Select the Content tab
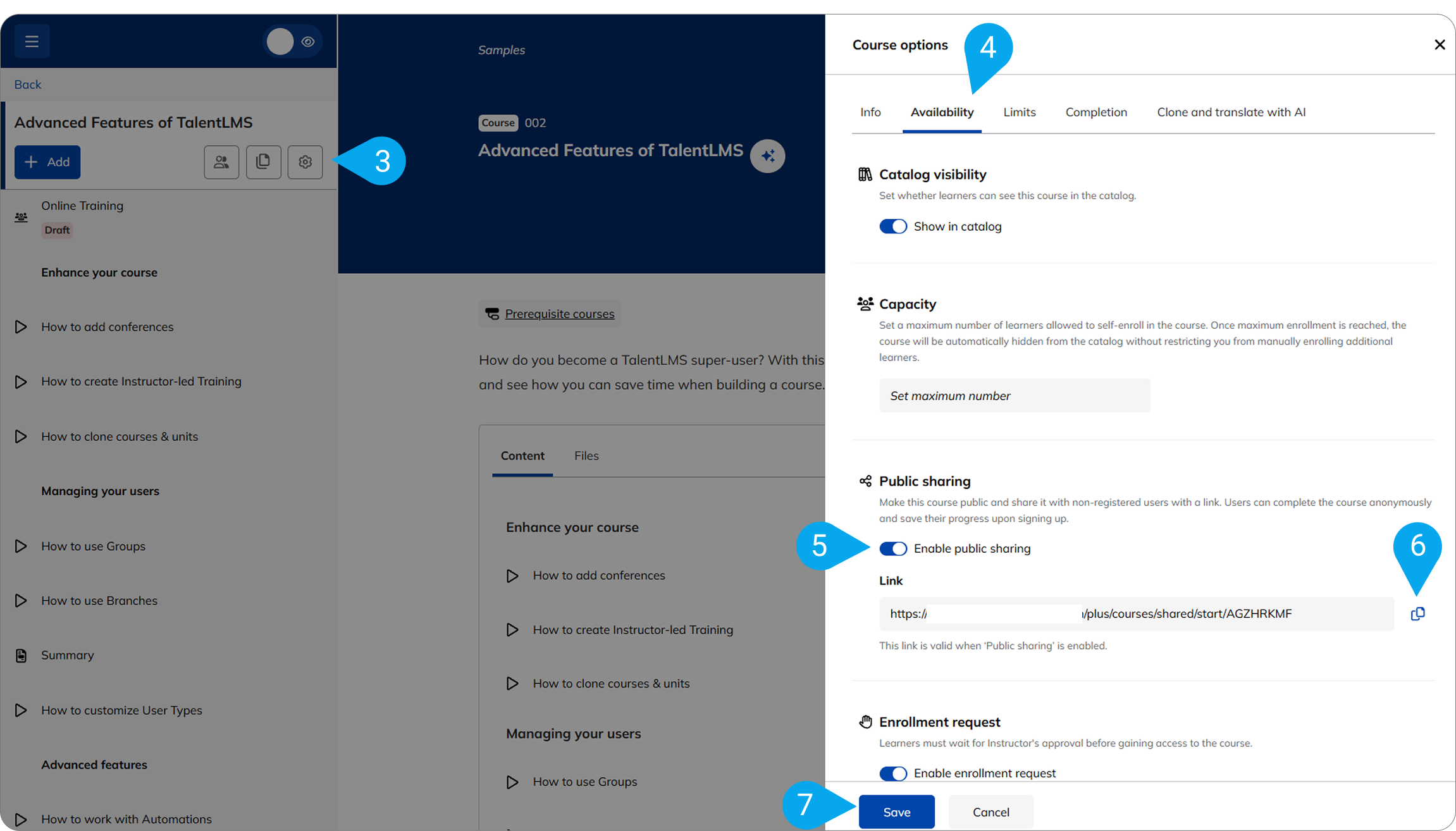 click(x=522, y=456)
